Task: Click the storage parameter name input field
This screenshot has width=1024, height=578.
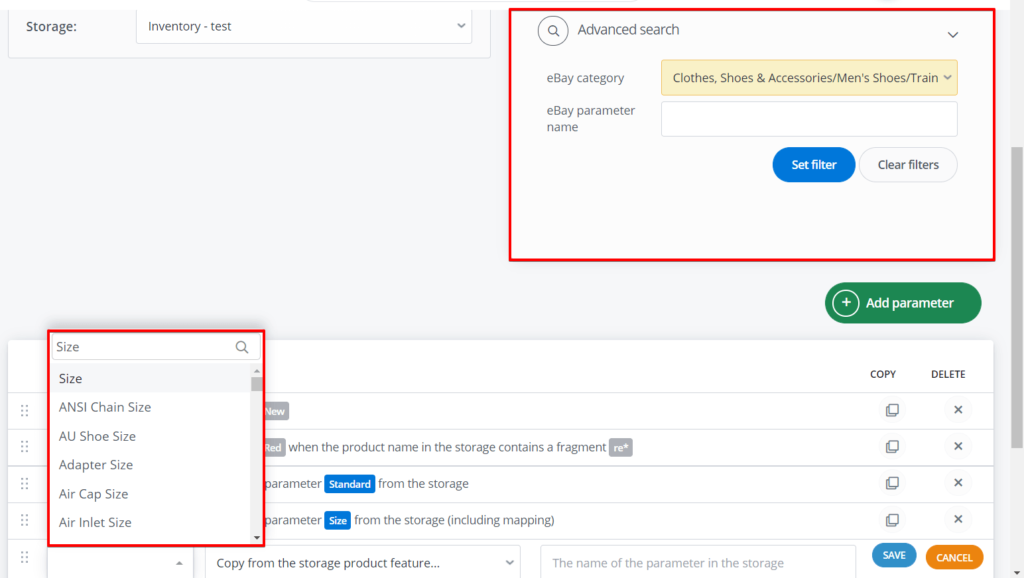Action: [x=698, y=562]
